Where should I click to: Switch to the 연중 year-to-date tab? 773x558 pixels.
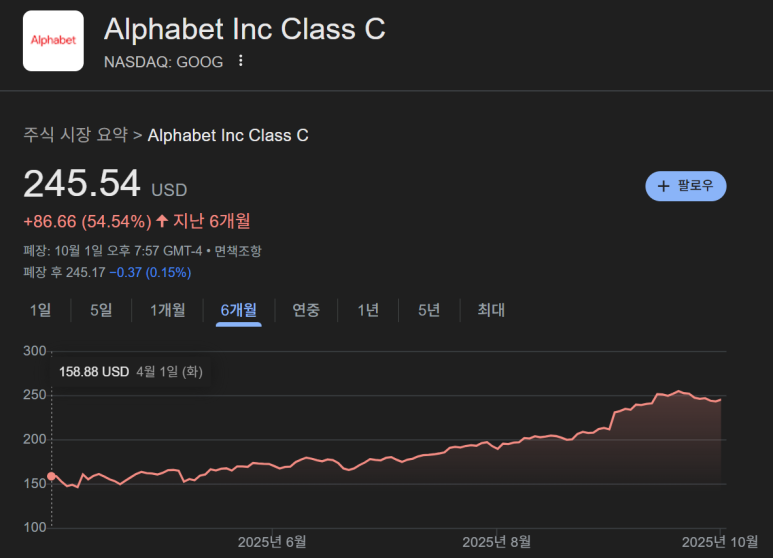[306, 310]
